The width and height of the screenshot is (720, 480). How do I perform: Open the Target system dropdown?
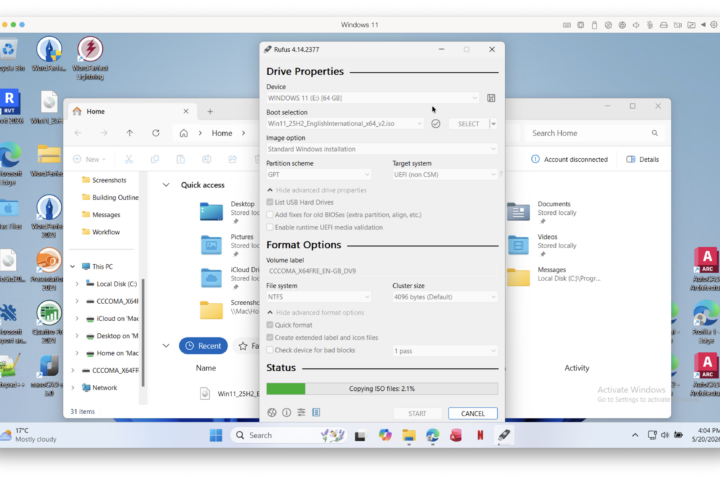(x=445, y=175)
